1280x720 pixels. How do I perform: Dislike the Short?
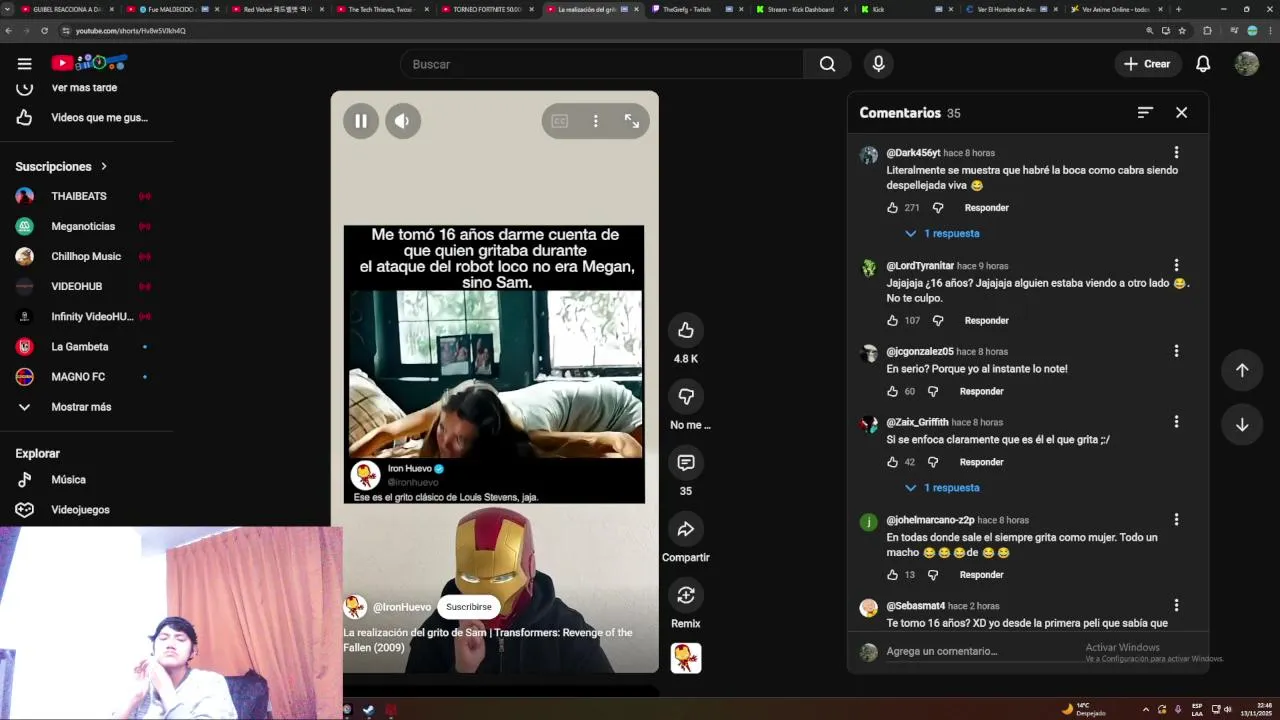(686, 396)
